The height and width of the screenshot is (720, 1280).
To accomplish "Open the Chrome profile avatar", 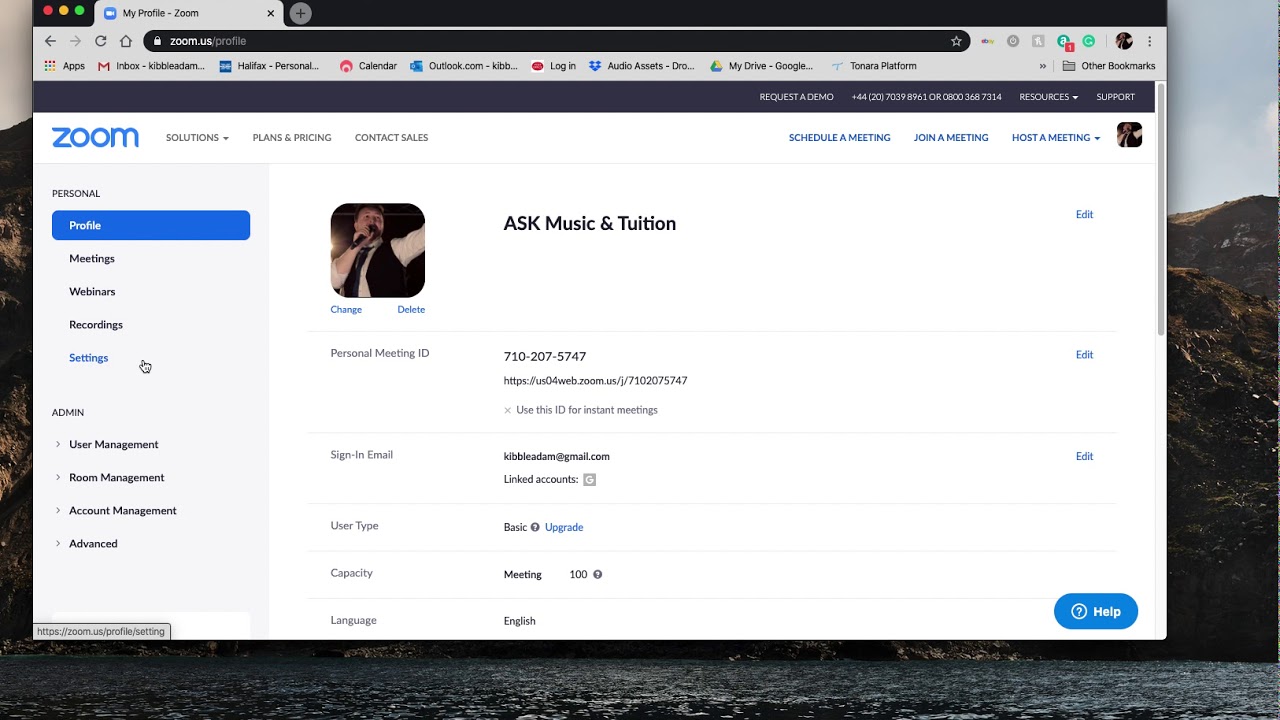I will pos(1124,41).
